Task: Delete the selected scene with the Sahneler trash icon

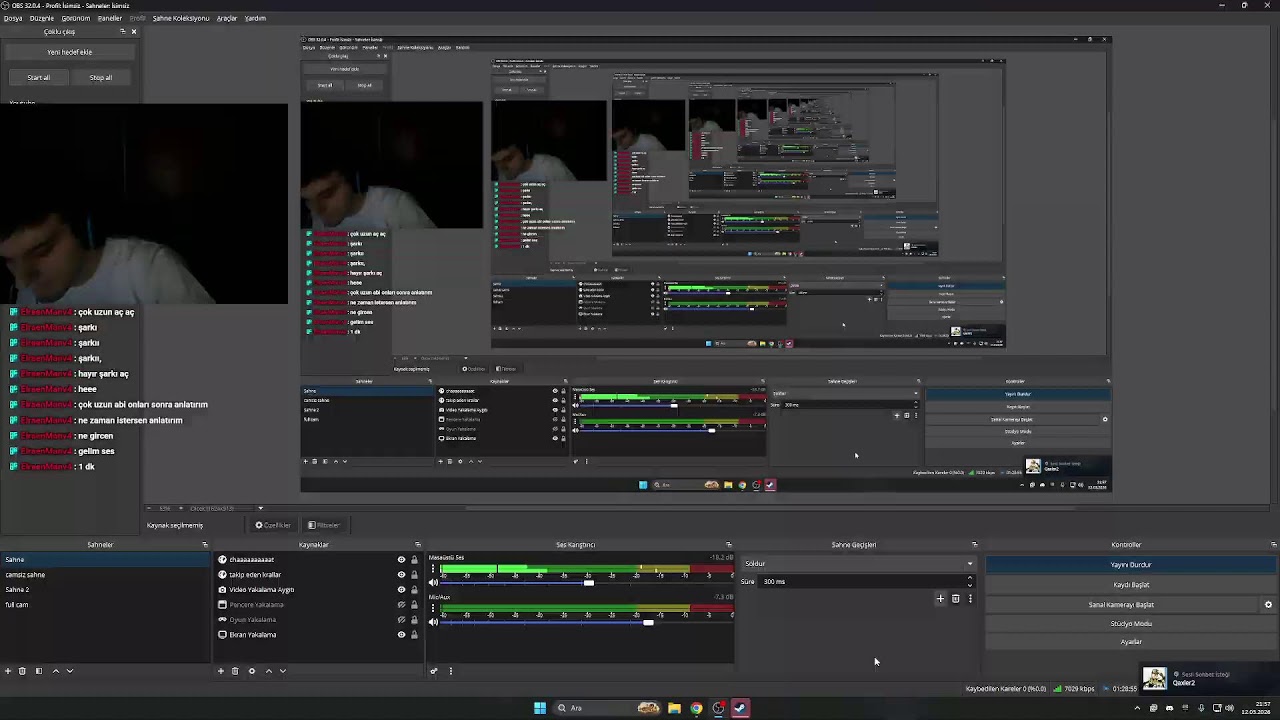Action: pyautogui.click(x=22, y=671)
